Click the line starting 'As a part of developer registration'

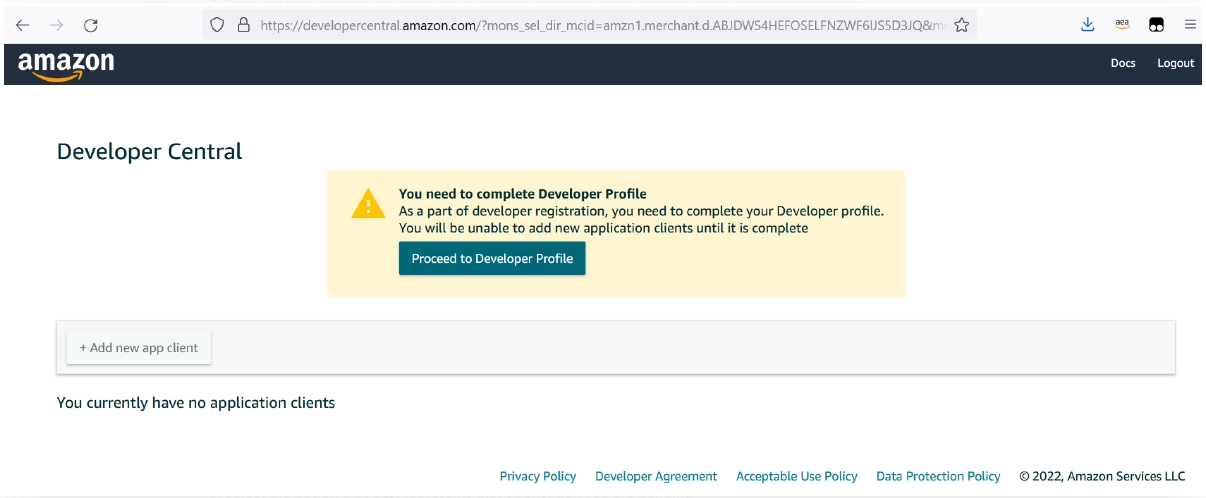pyautogui.click(x=641, y=211)
